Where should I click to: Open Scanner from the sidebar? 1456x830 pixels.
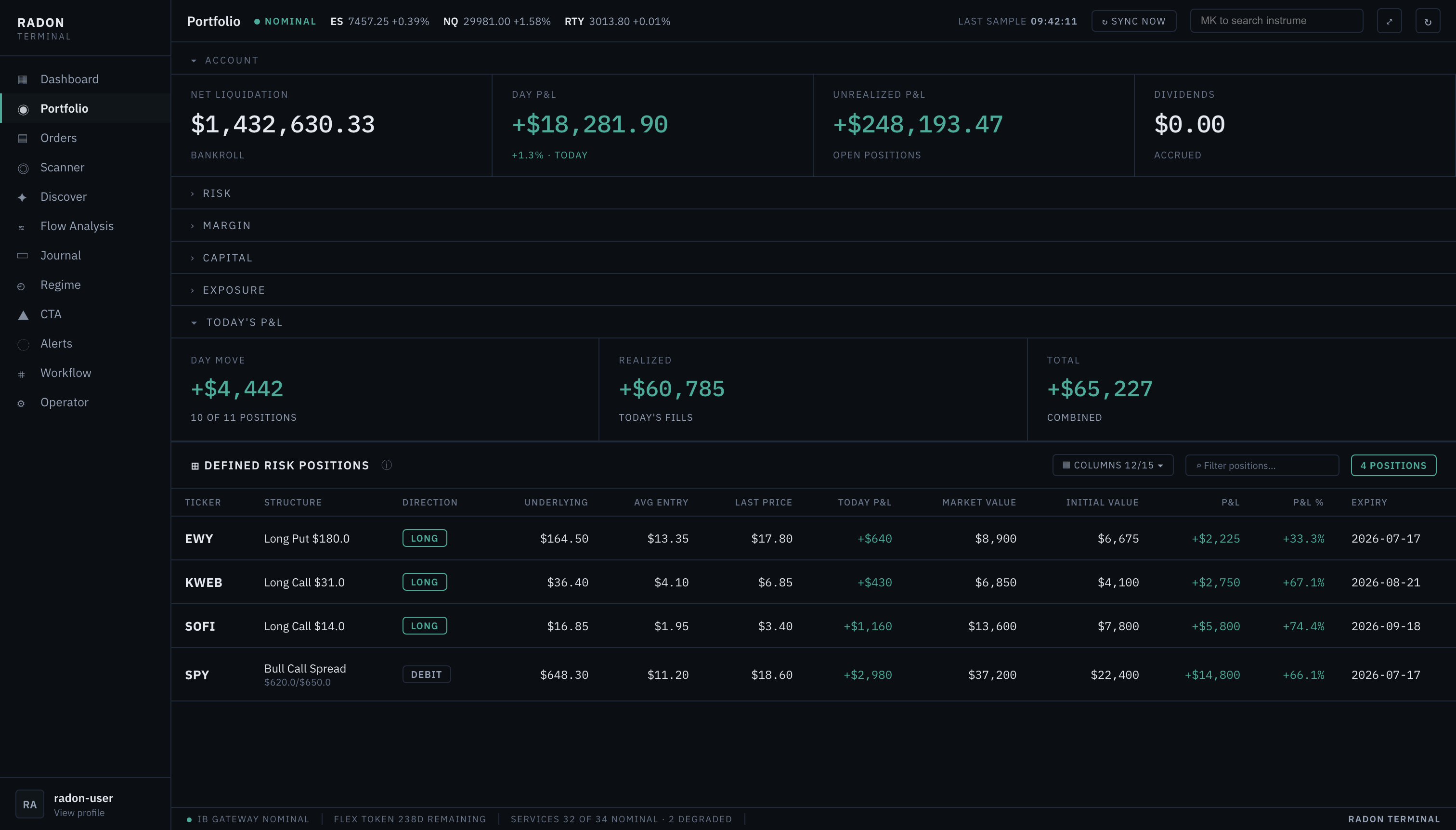(86, 168)
